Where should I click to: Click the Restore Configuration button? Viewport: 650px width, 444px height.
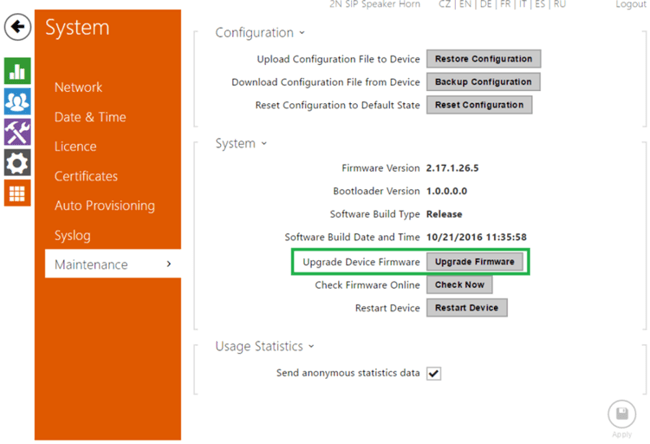click(483, 59)
